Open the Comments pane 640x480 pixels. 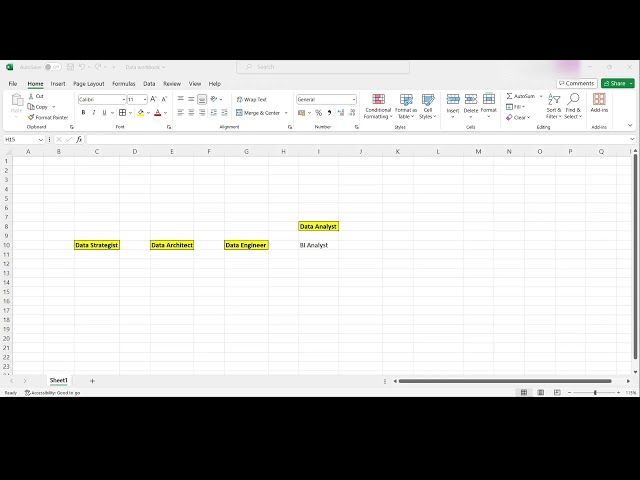pos(577,83)
